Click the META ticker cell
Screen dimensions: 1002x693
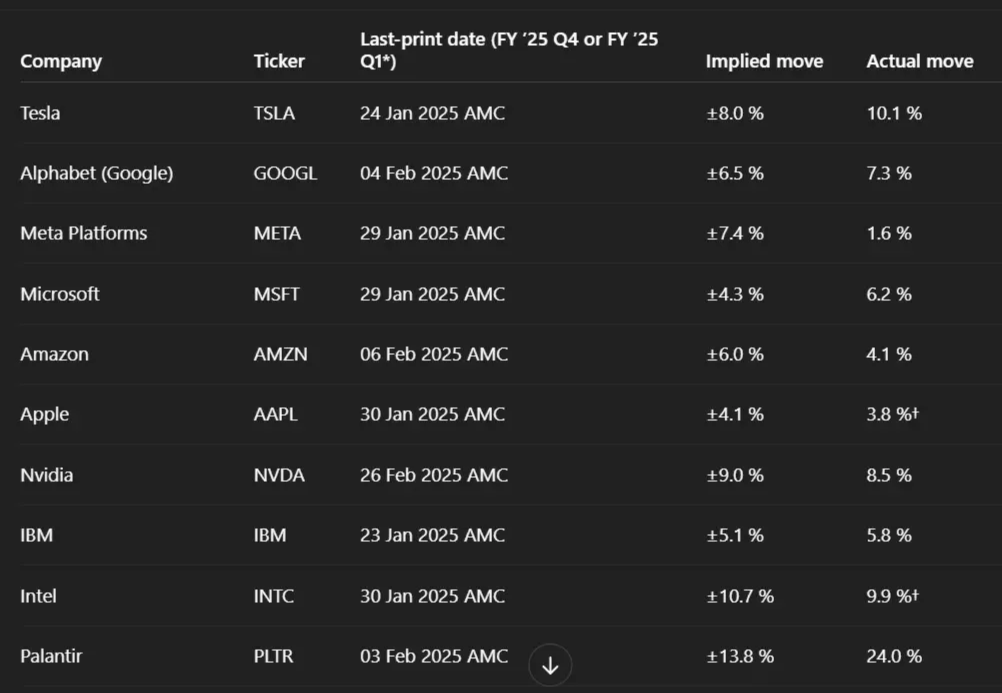point(277,233)
